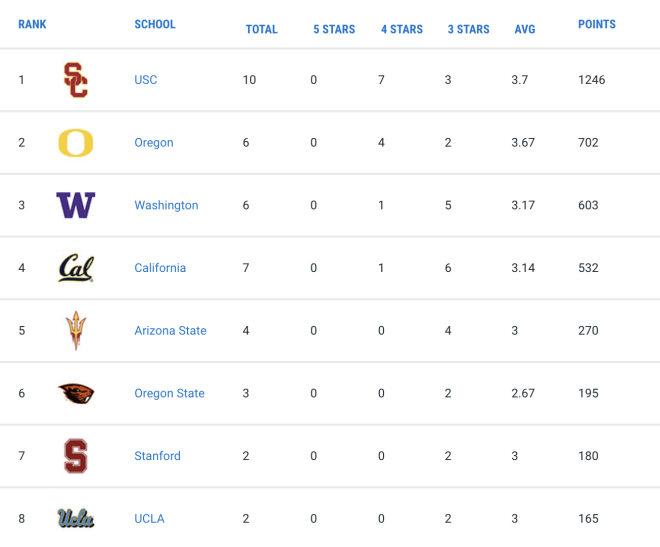This screenshot has height=547, width=660.
Task: Open the Stanford school link
Action: click(x=157, y=456)
